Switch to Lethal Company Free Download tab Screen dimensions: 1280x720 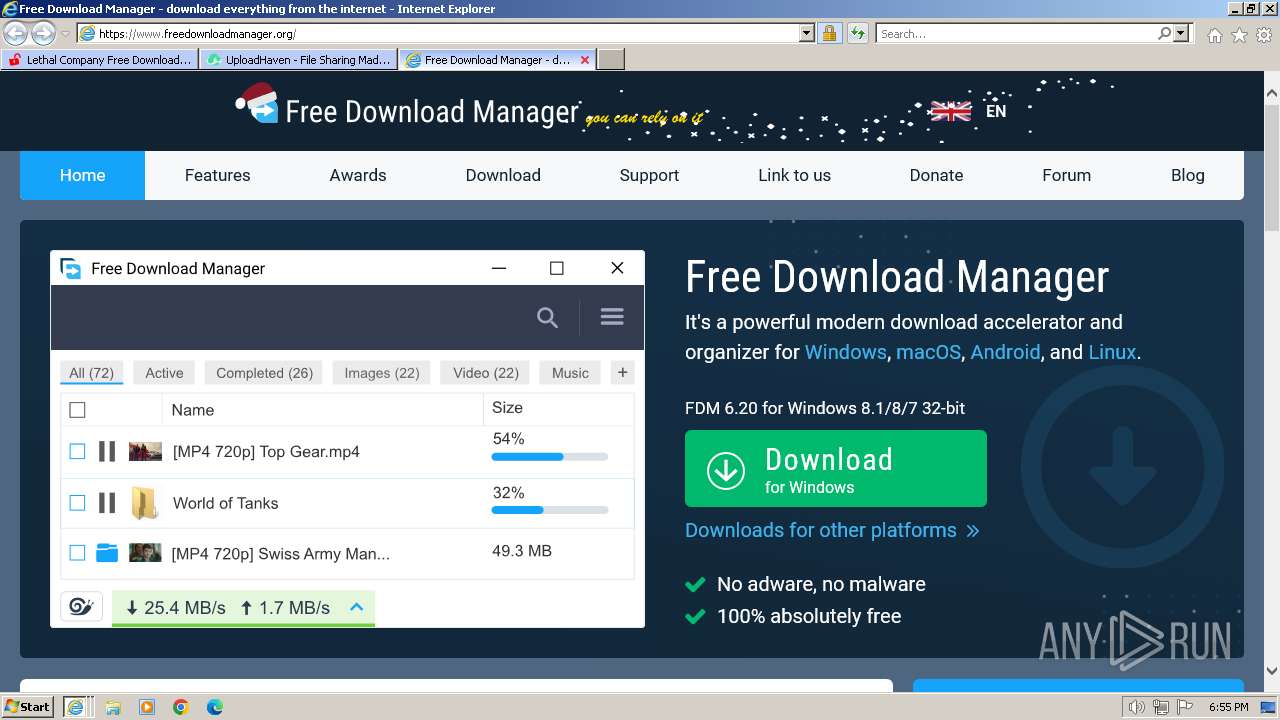point(100,60)
